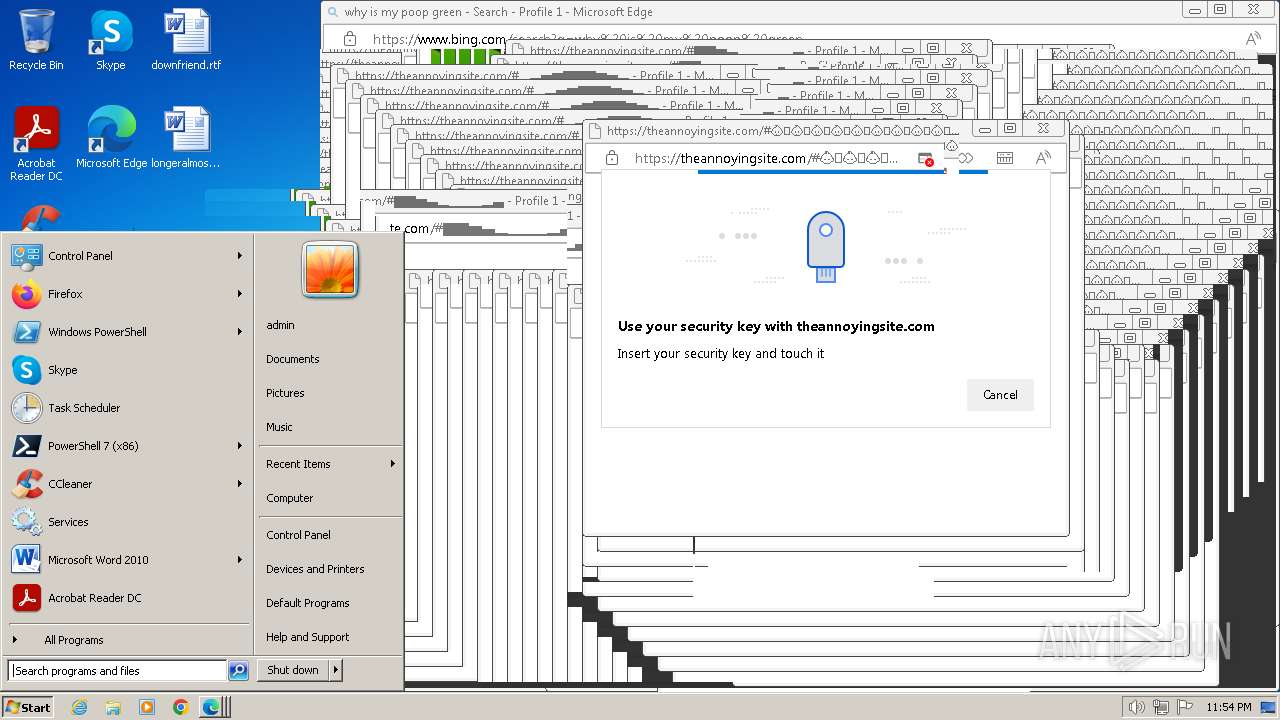
Task: Open downfriend.rtf document on desktop
Action: coord(186,40)
